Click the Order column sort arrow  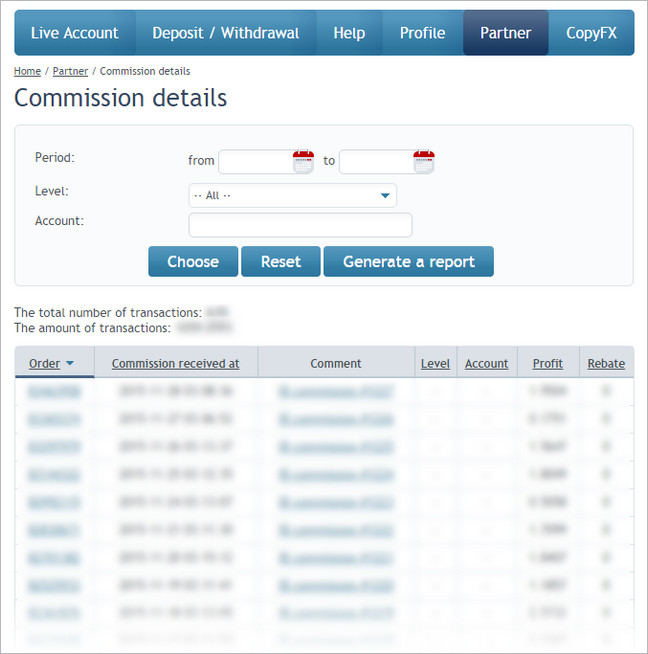70,364
